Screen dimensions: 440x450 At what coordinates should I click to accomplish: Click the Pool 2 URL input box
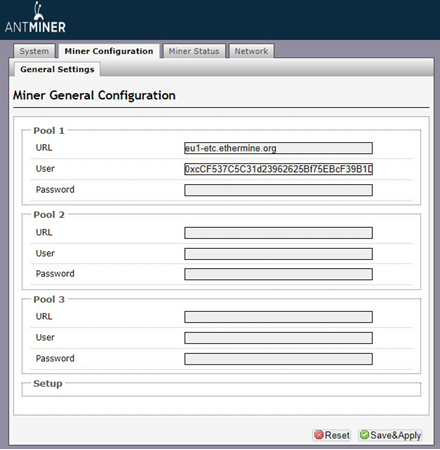click(x=278, y=233)
